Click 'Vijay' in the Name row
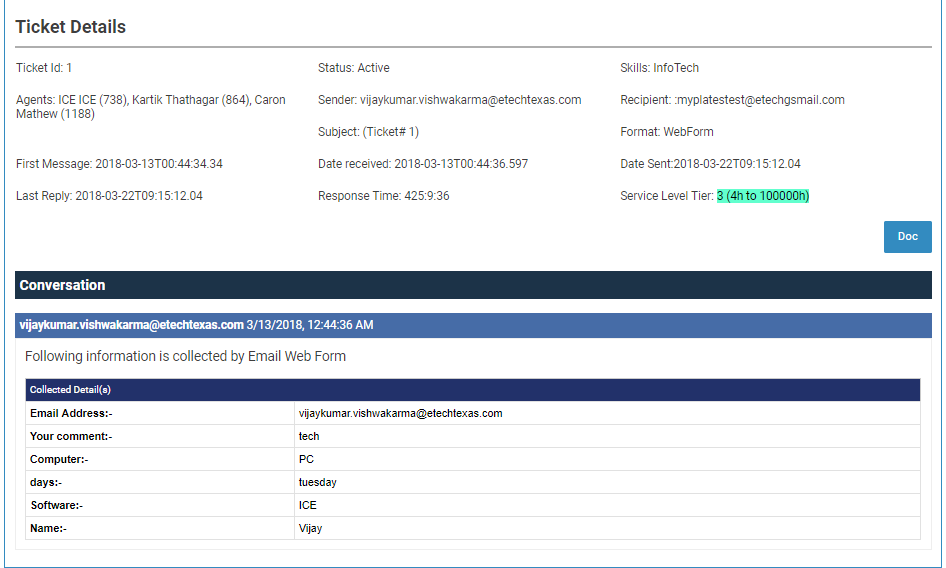Screen dimensions: 946x568 310,528
